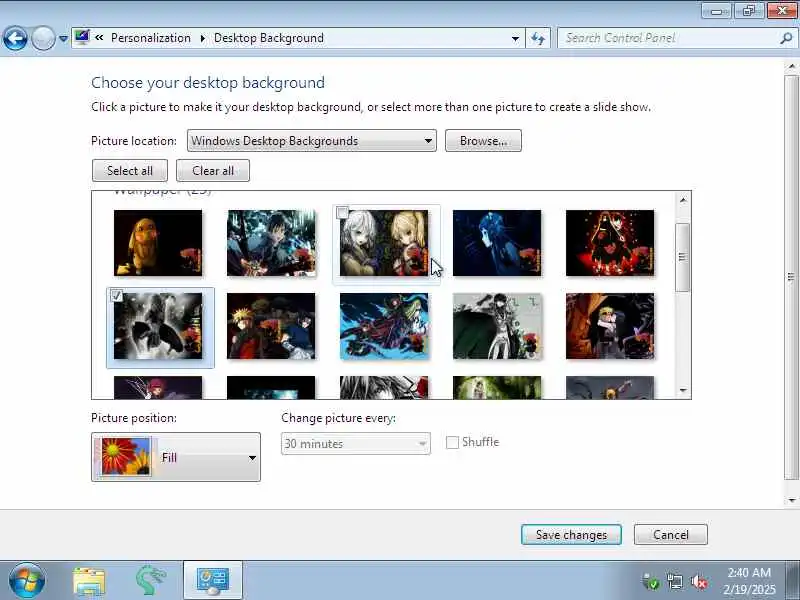Viewport: 800px width, 600px height.
Task: Open the Windows Start orb
Action: pyautogui.click(x=26, y=581)
